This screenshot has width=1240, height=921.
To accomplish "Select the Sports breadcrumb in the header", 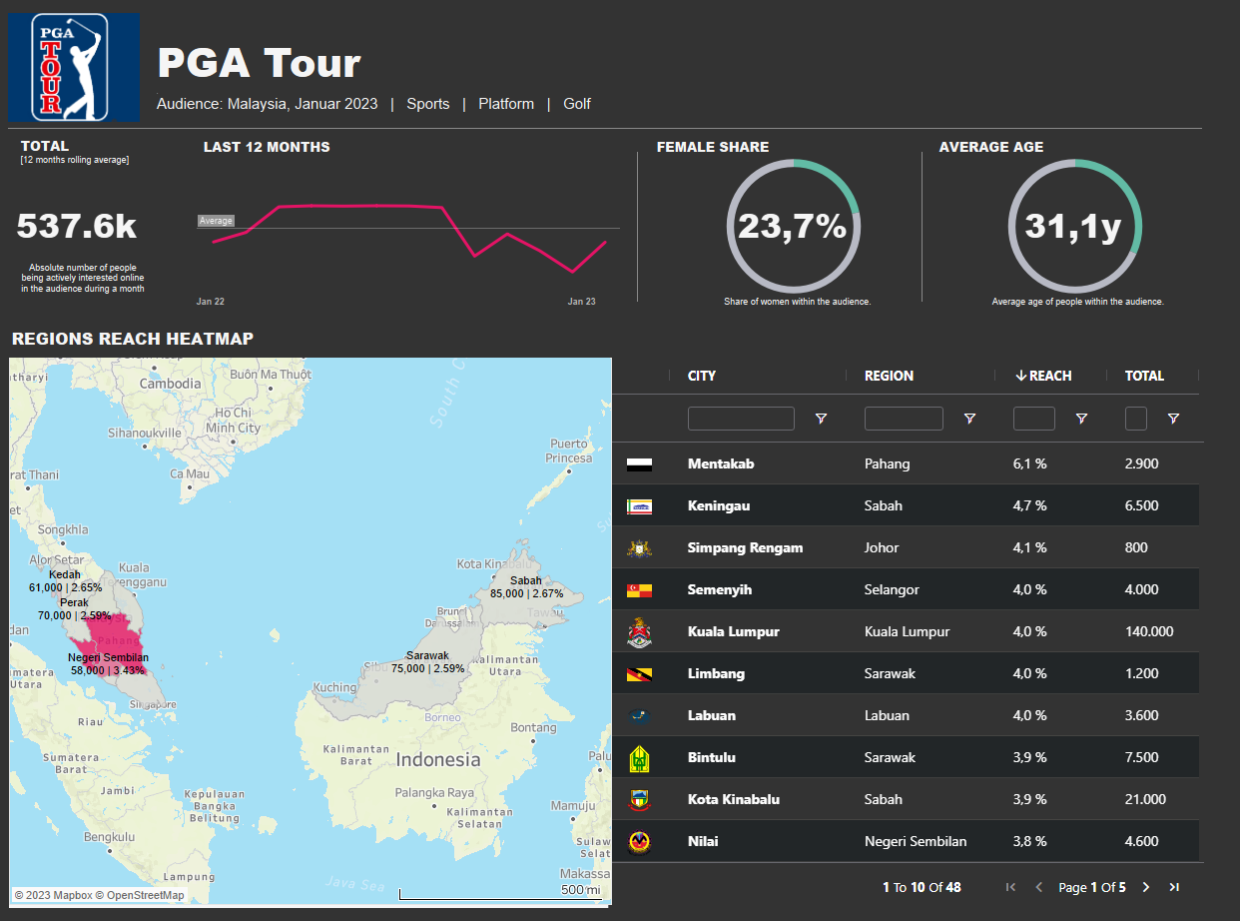I will 428,104.
